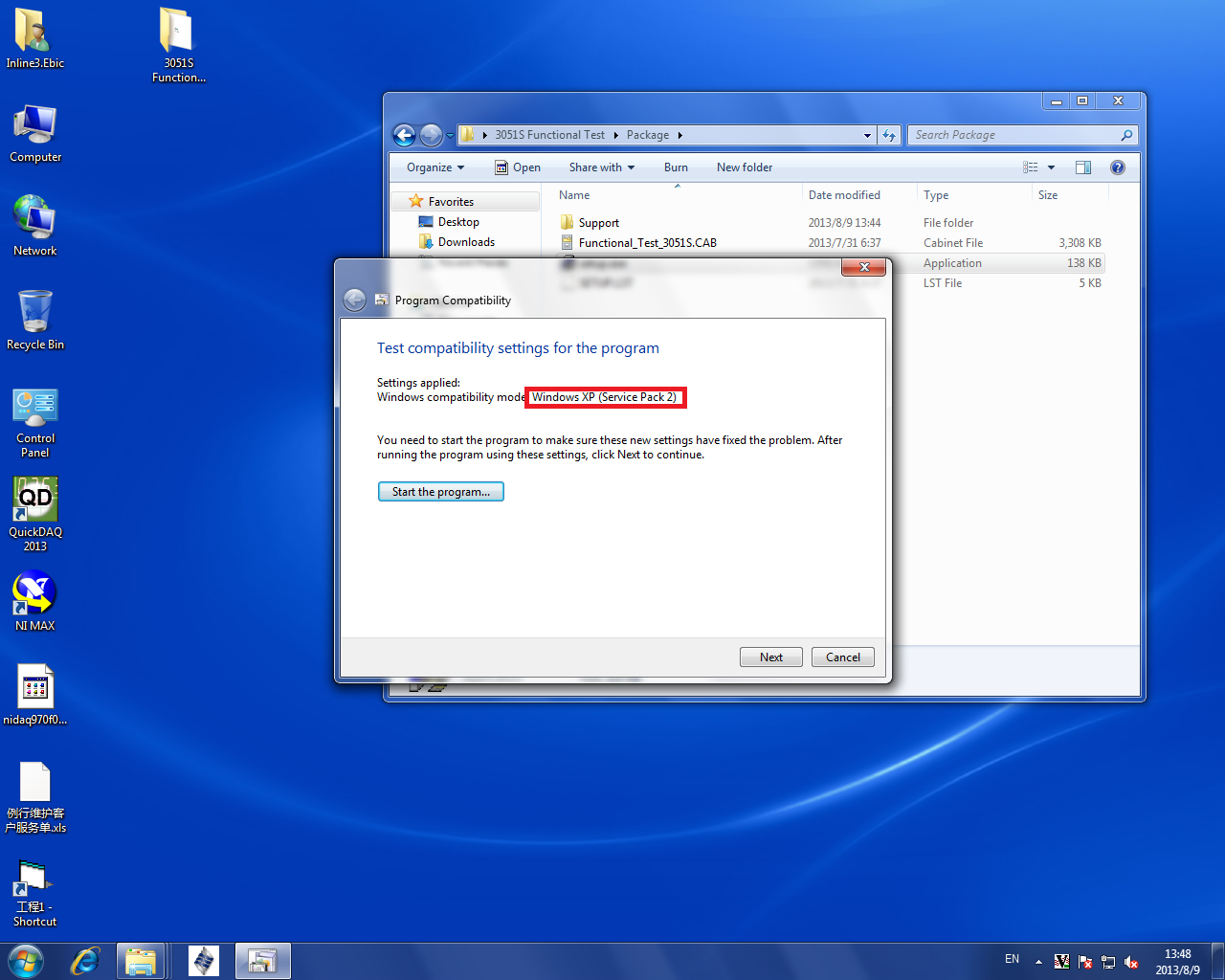
Task: Launch QuickDAQ 2013 shortcut
Action: click(x=35, y=514)
